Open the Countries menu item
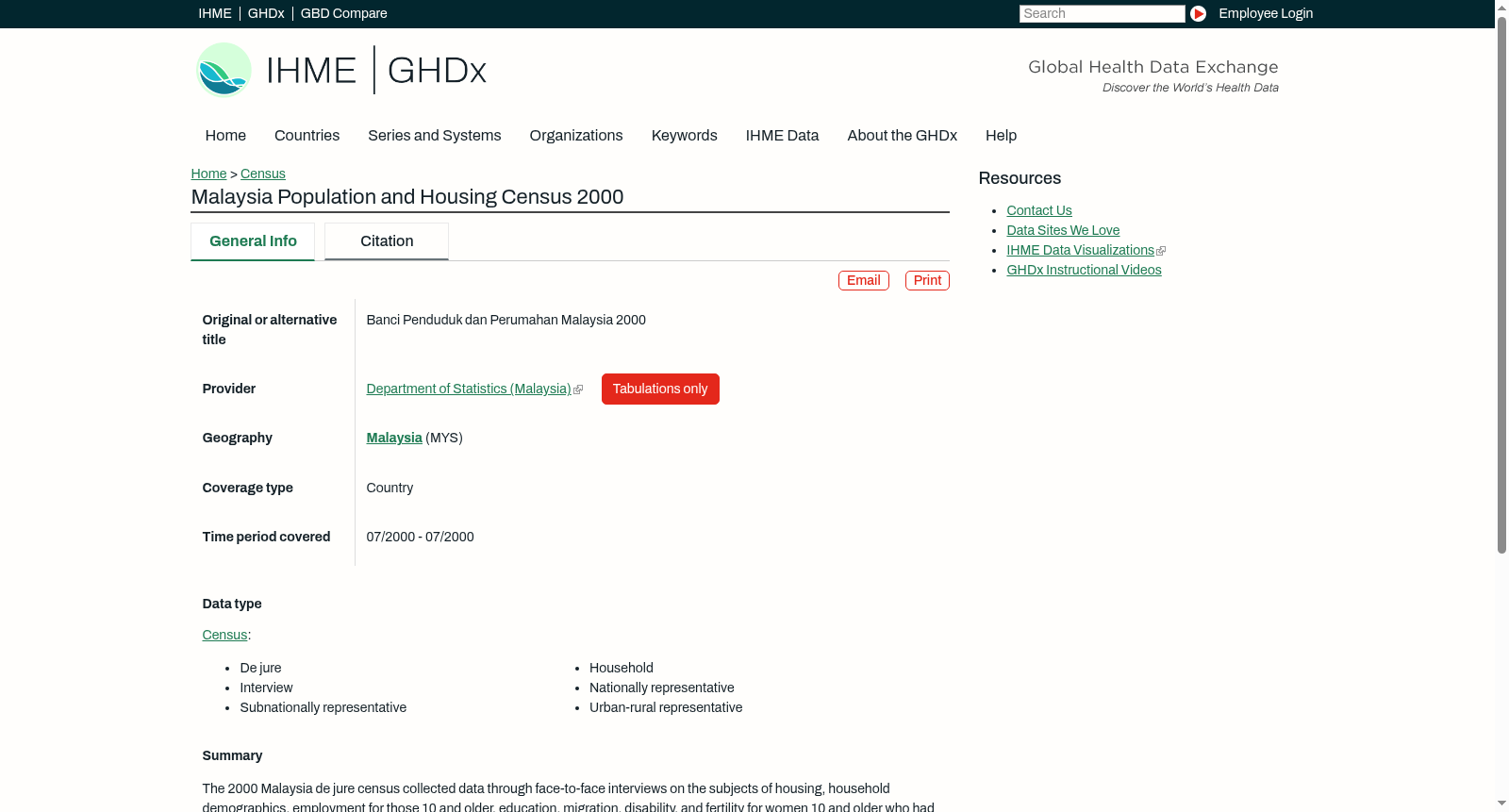 [307, 136]
